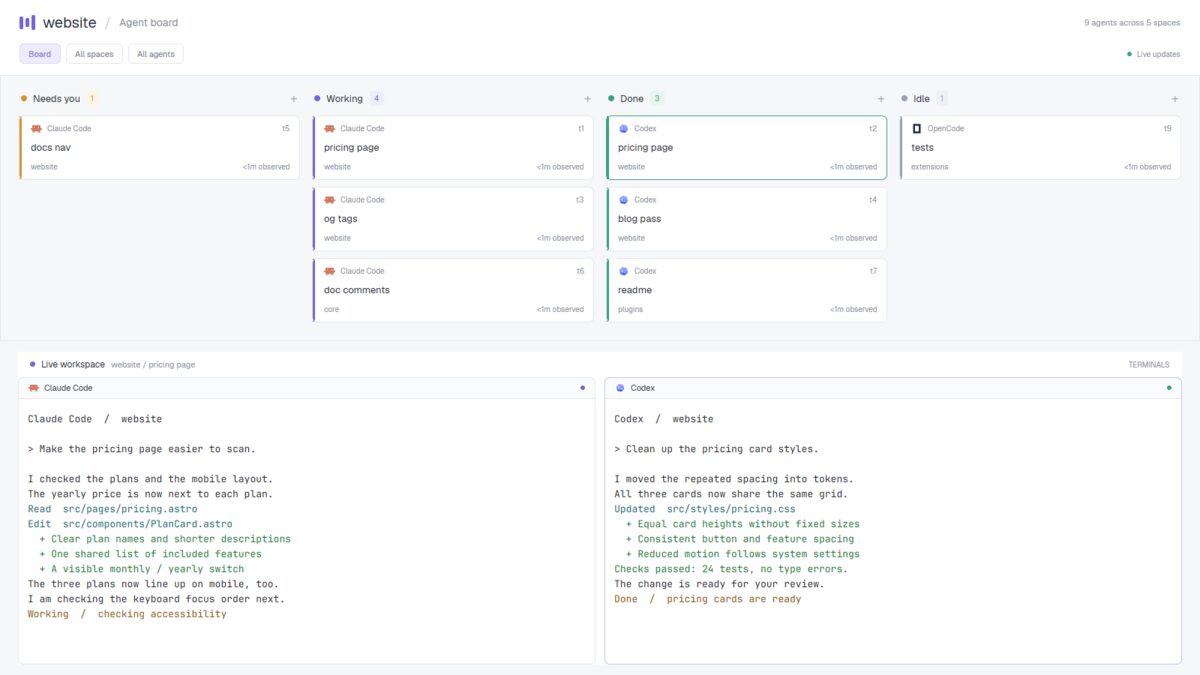The width and height of the screenshot is (1200, 675).
Task: Click the Agent board breadcrumb
Action: 148,23
